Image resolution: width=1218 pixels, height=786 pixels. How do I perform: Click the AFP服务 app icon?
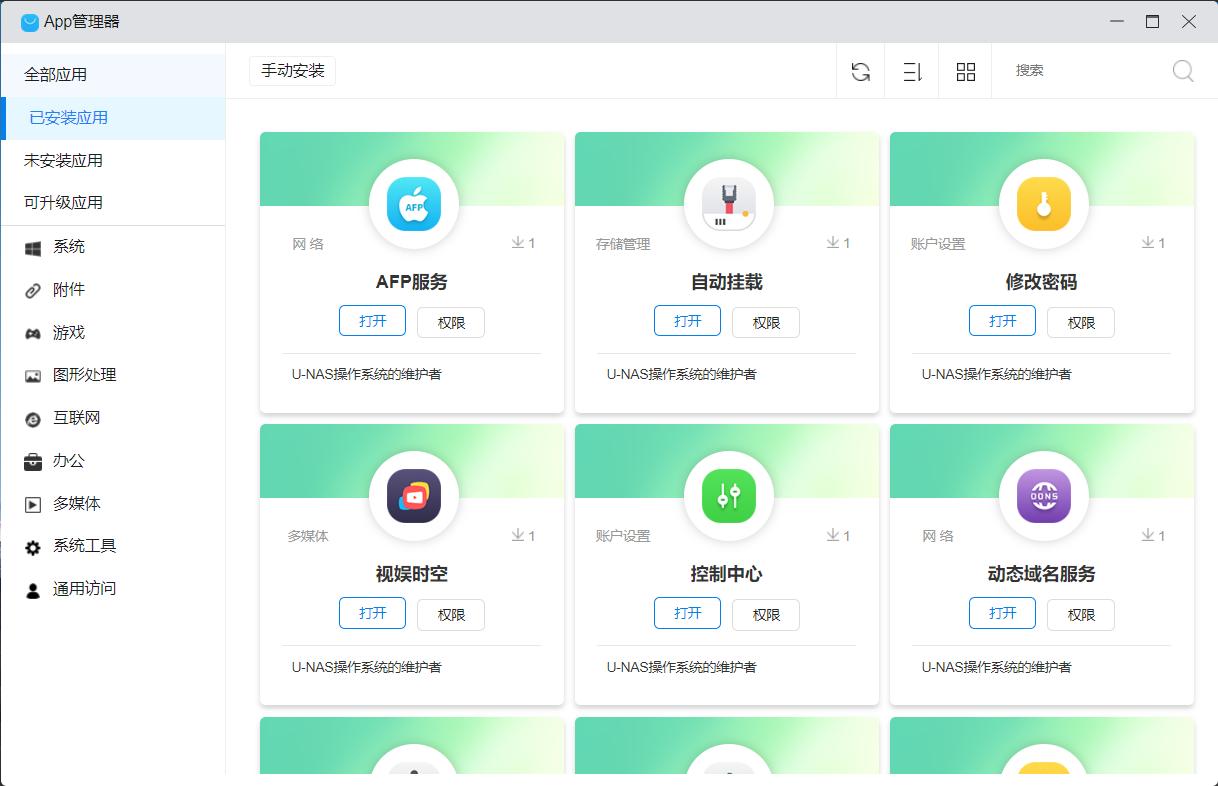(413, 204)
